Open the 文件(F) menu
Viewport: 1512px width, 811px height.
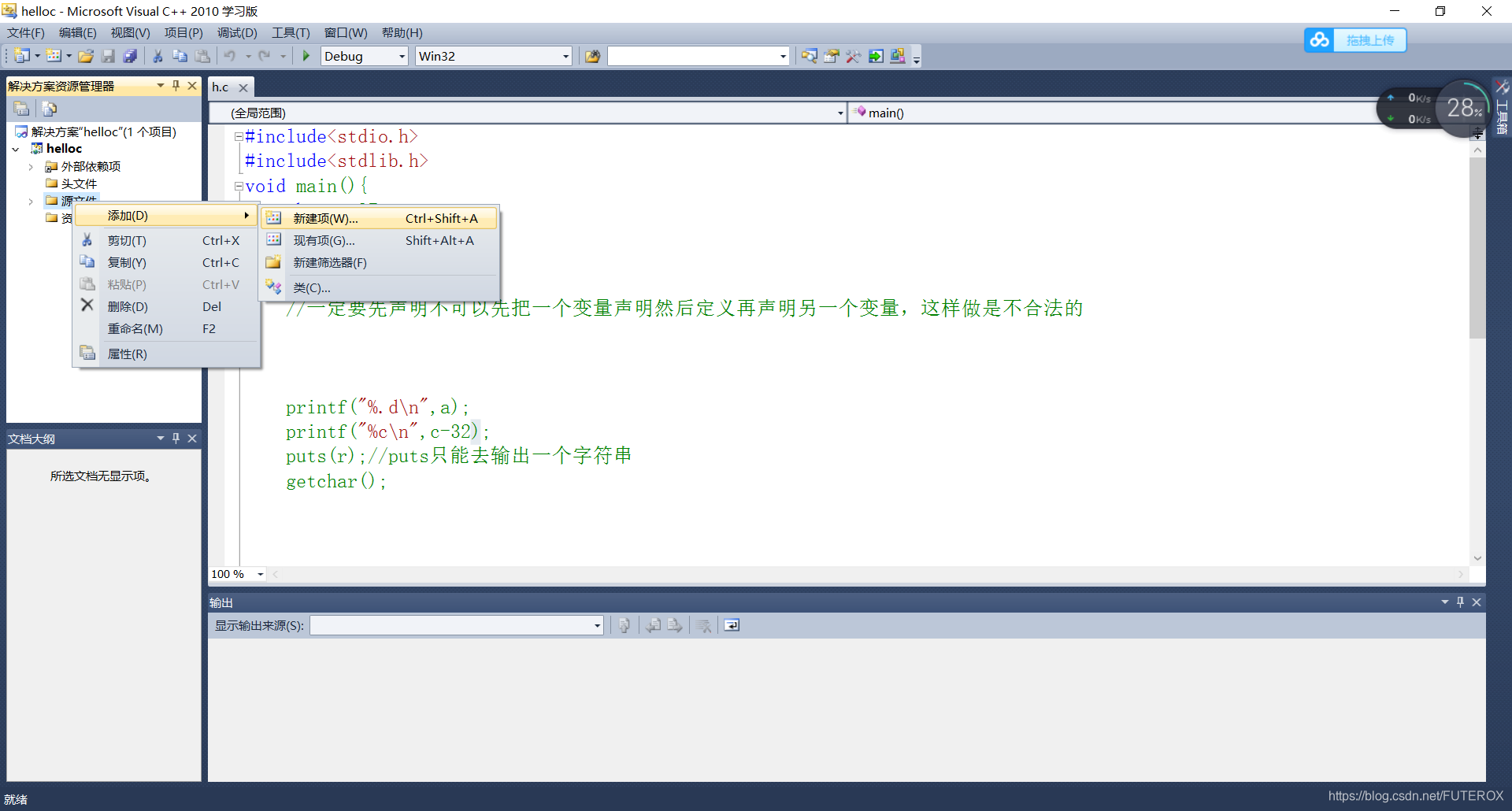(x=26, y=33)
